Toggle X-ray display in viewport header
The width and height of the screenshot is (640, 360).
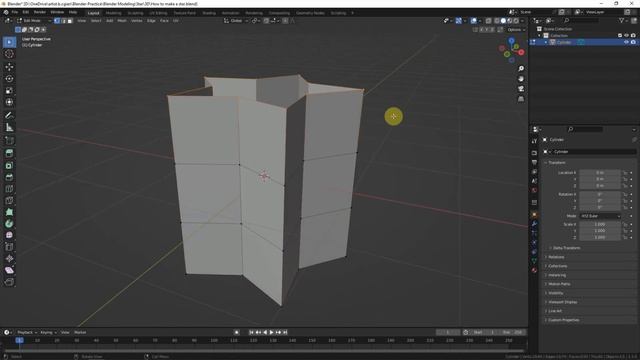[x=488, y=20]
